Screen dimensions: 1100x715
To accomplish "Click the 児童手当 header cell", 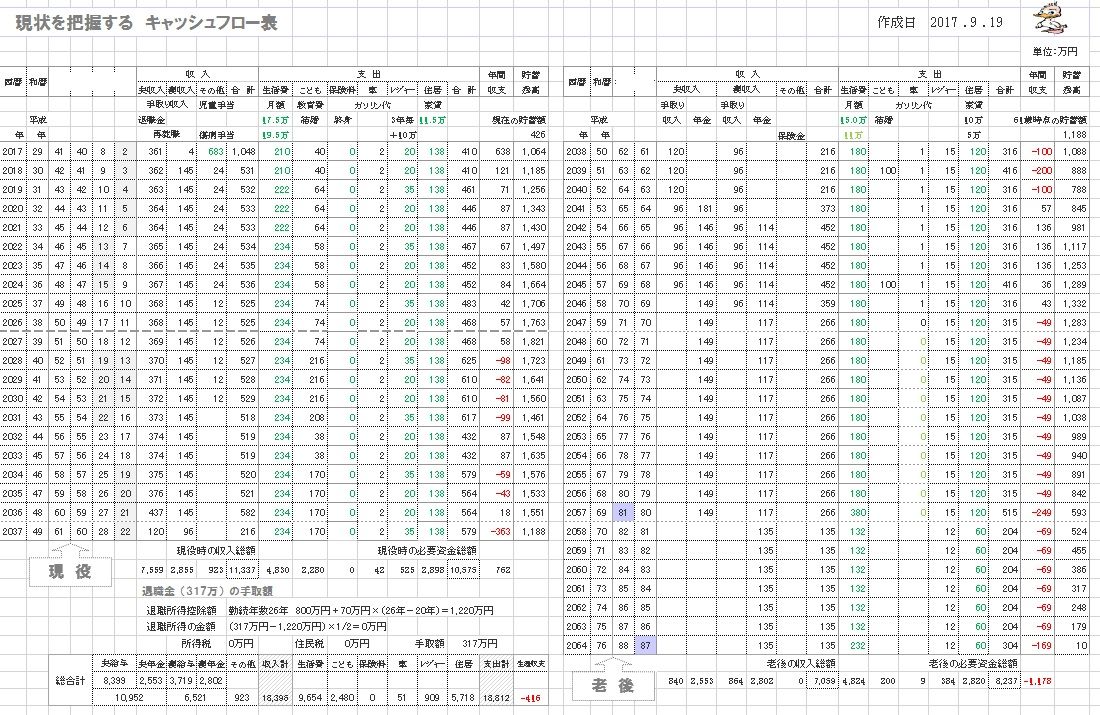I will click(216, 105).
